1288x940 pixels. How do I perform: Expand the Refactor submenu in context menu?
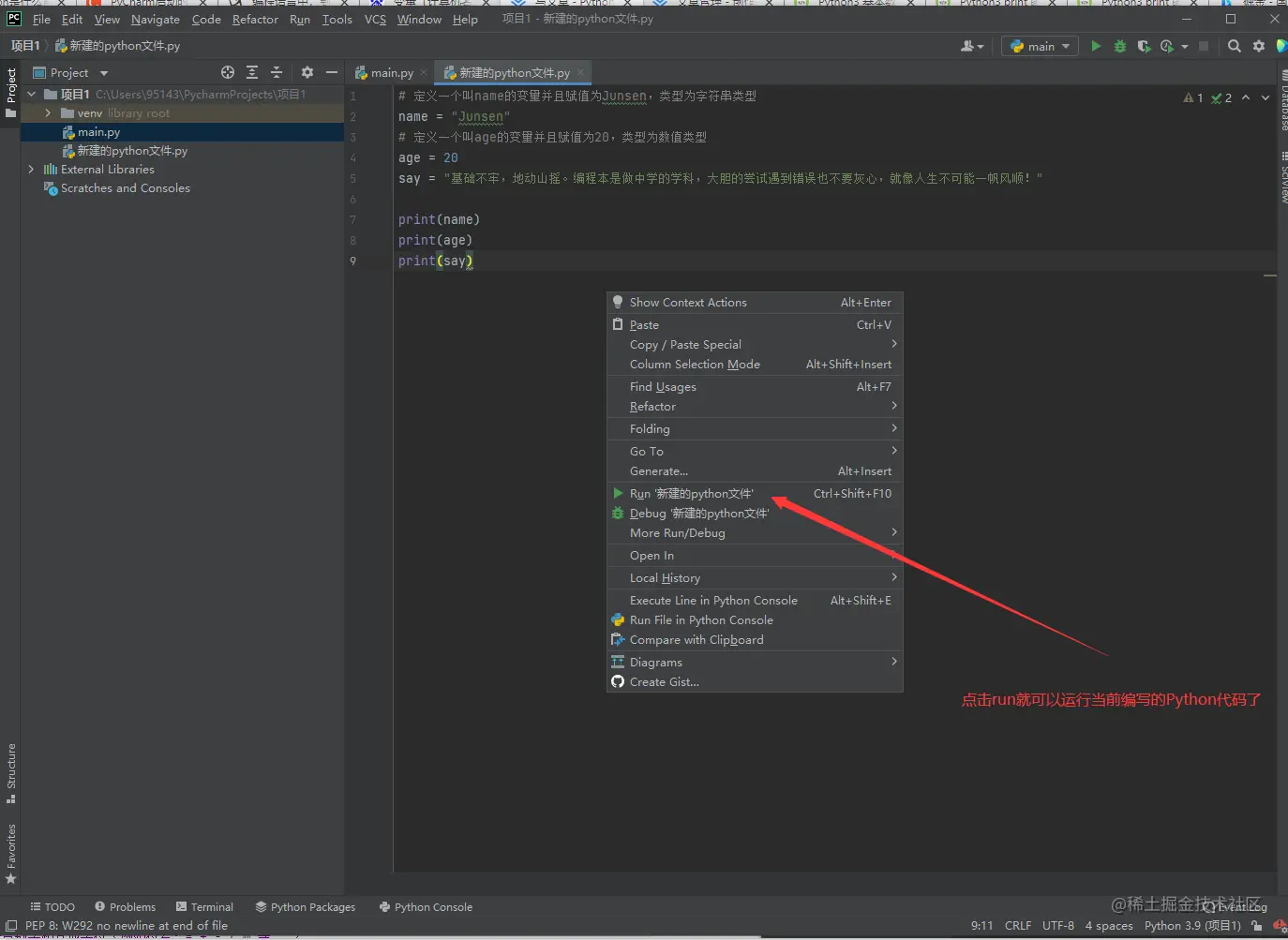(x=755, y=407)
